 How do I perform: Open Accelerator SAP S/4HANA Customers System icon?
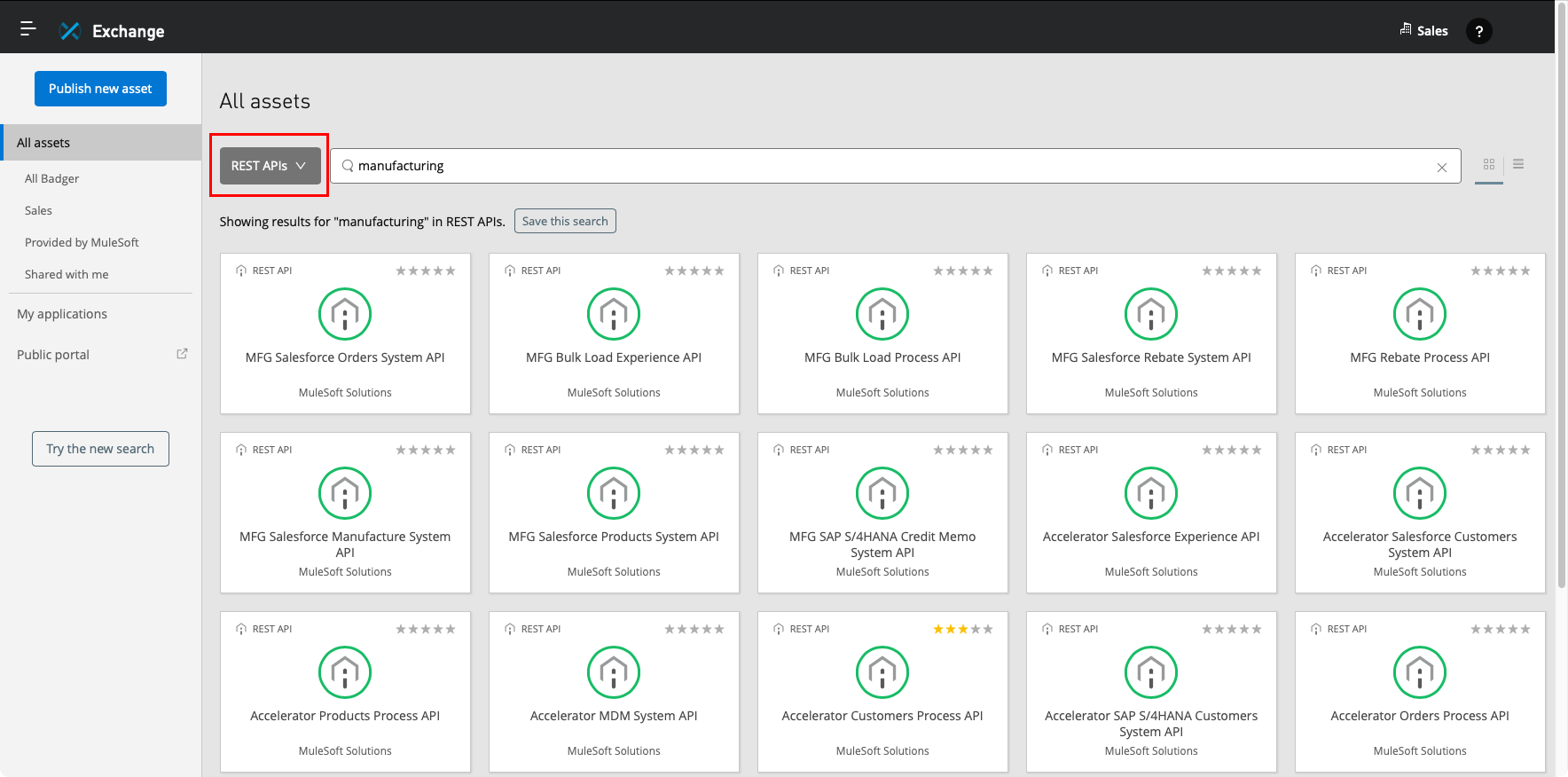coord(1151,672)
